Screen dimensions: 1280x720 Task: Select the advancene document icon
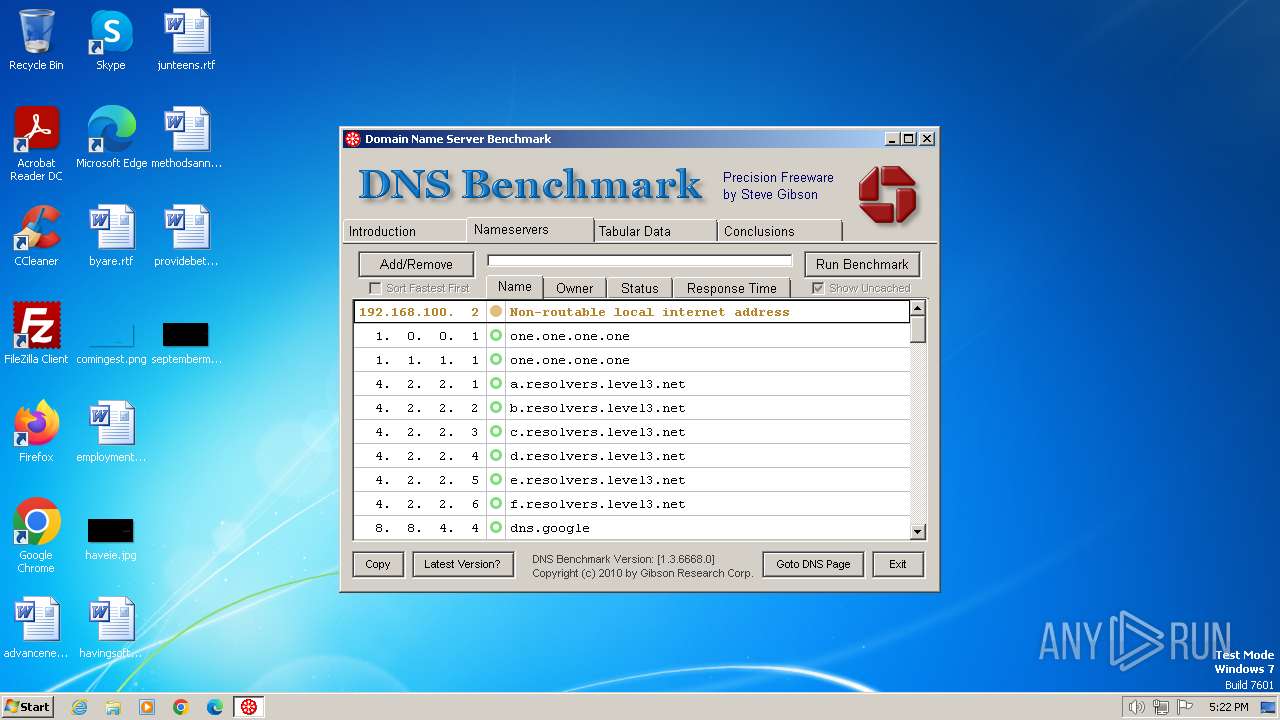(36, 628)
